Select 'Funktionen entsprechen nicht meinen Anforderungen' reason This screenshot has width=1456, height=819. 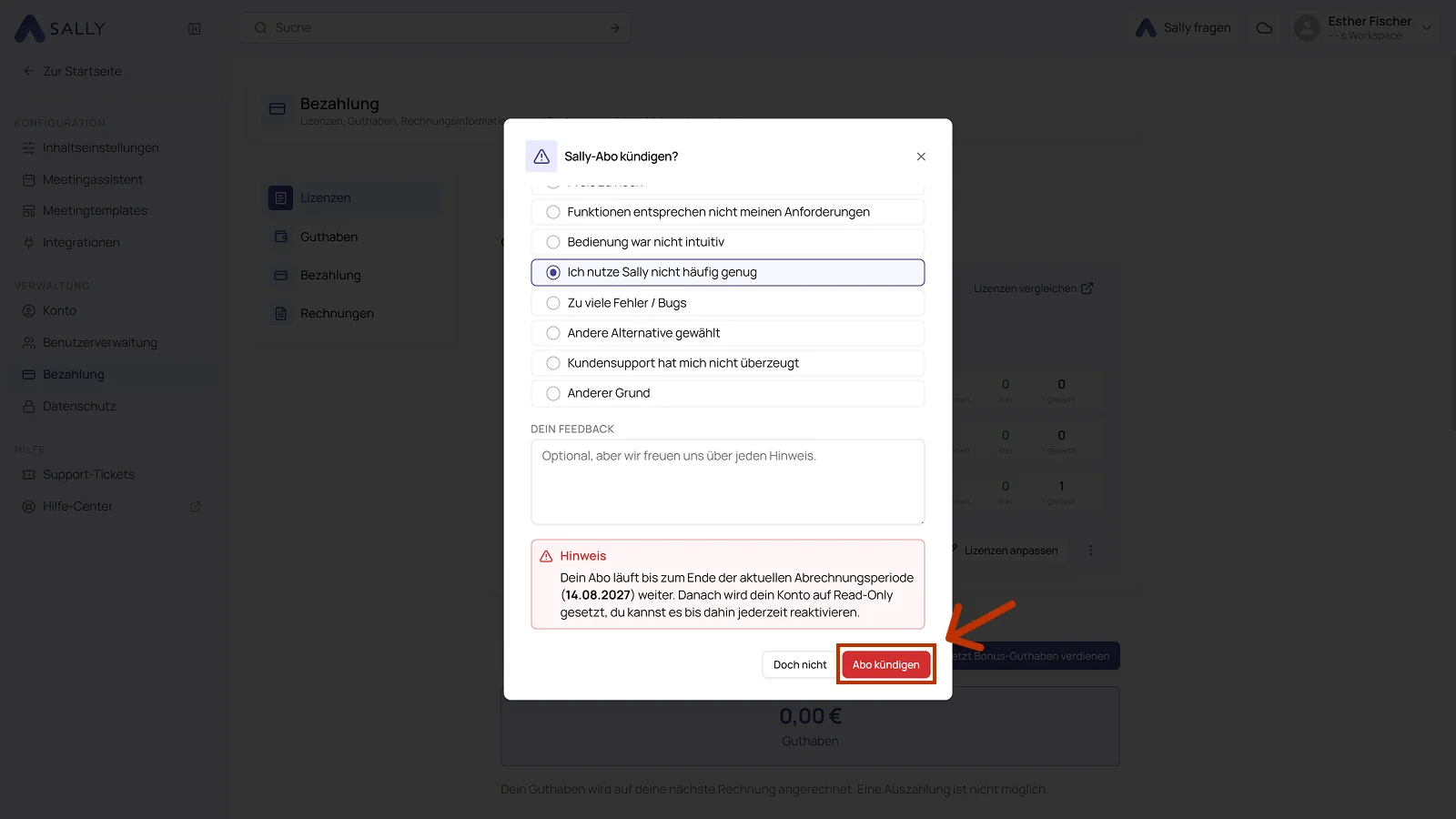pos(728,212)
